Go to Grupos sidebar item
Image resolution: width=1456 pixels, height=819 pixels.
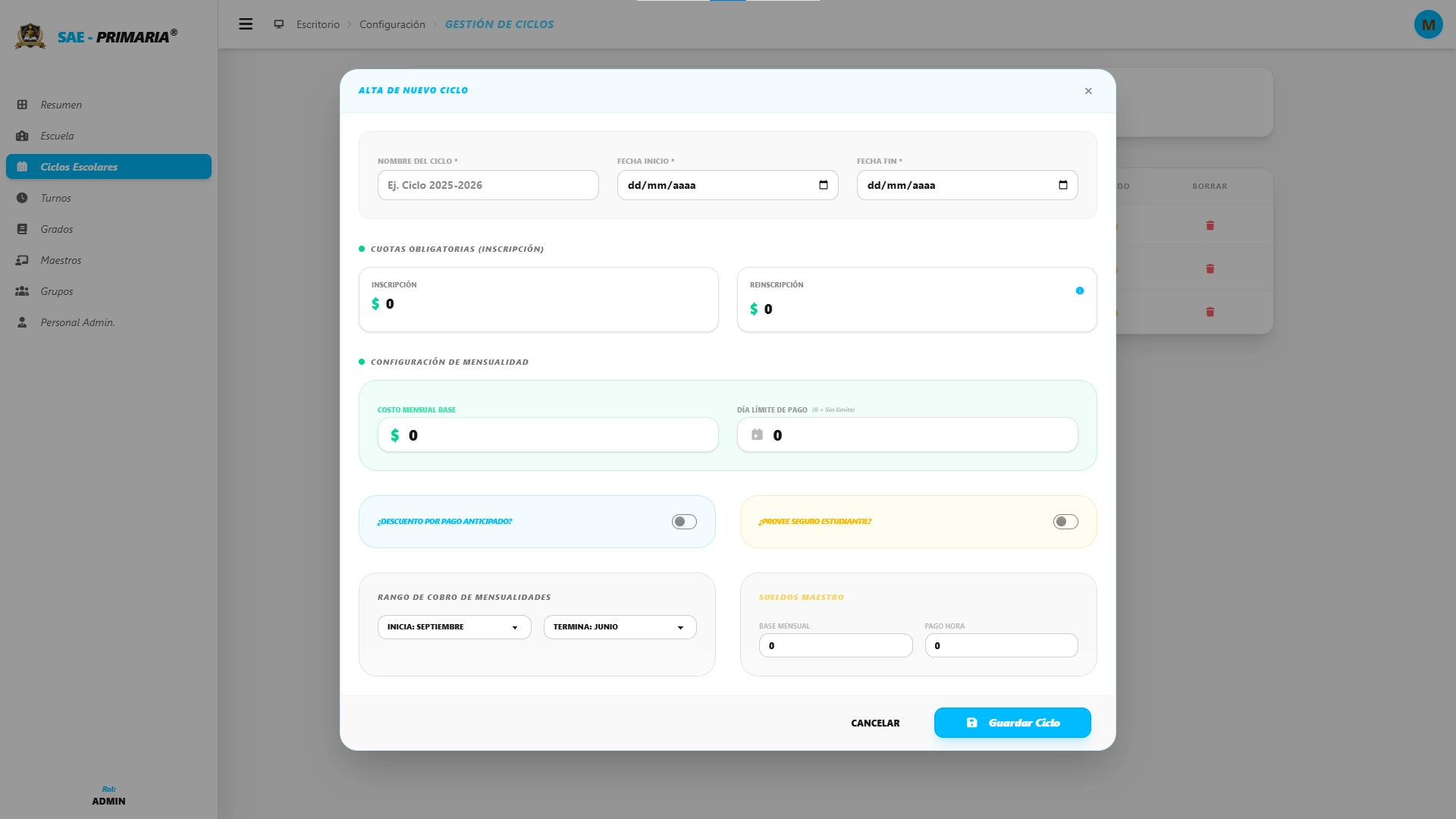57,291
